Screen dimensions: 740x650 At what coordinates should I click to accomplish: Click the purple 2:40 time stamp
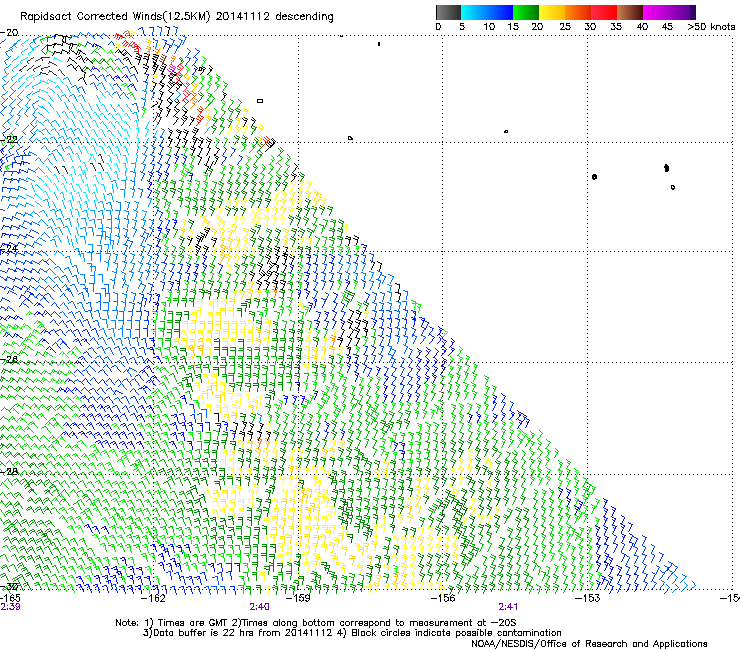pyautogui.click(x=260, y=607)
